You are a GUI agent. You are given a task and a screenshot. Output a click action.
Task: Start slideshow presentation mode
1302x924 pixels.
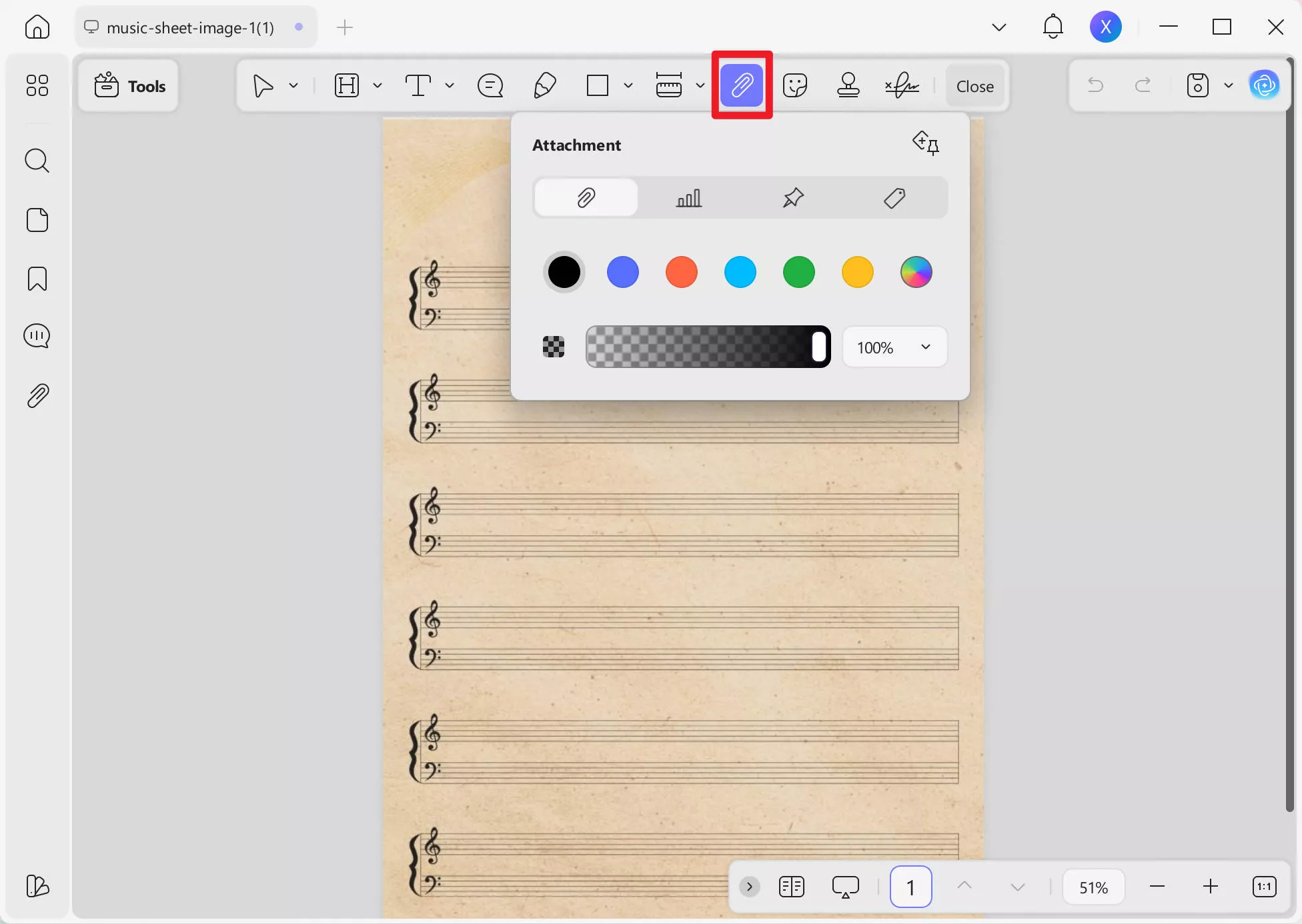coord(846,887)
